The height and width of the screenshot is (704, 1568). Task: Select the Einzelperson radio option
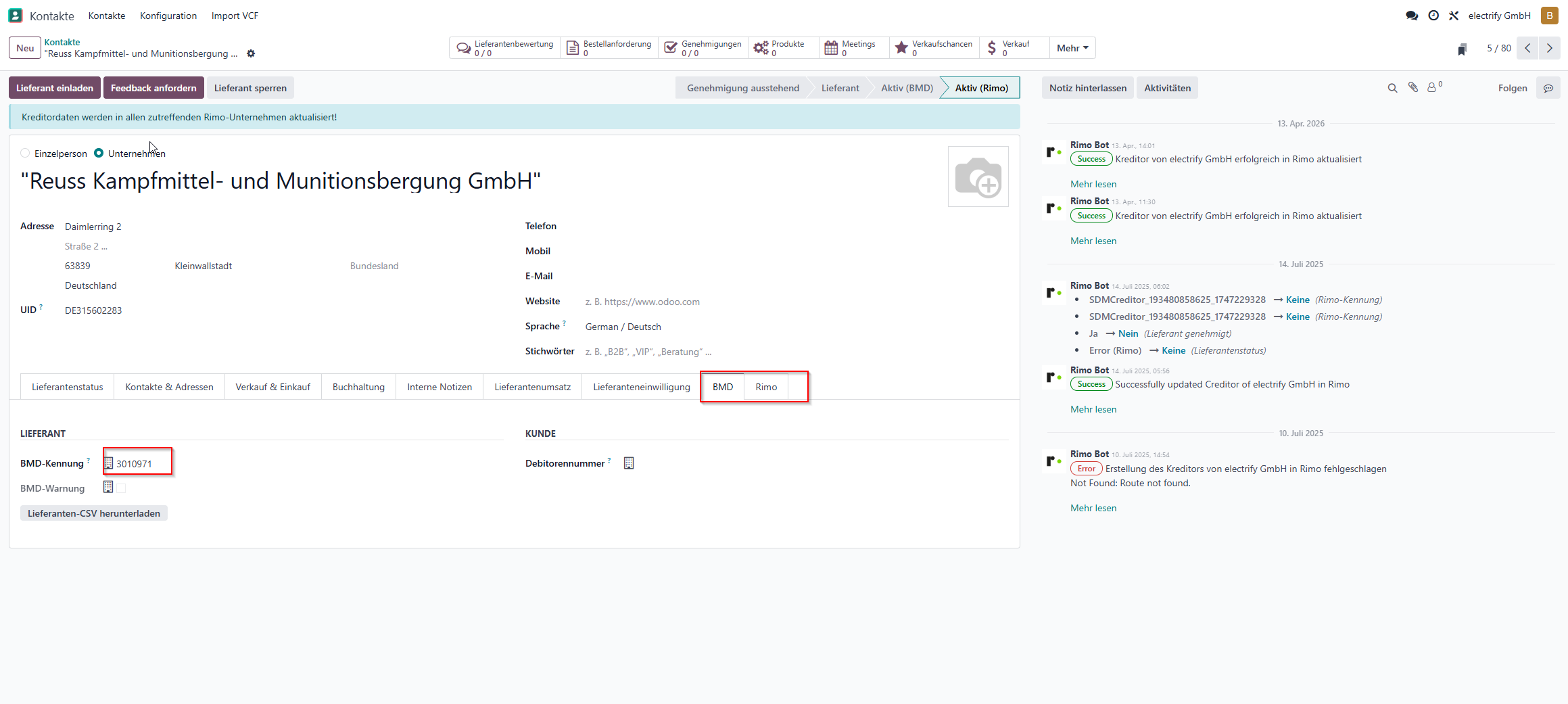click(26, 154)
